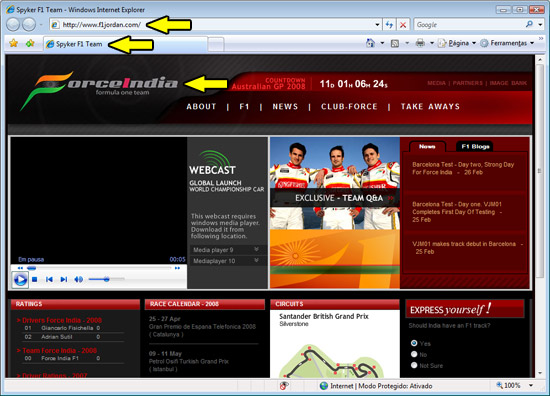550x396 pixels.
Task: Open a new blank browser tab
Action: point(216,44)
